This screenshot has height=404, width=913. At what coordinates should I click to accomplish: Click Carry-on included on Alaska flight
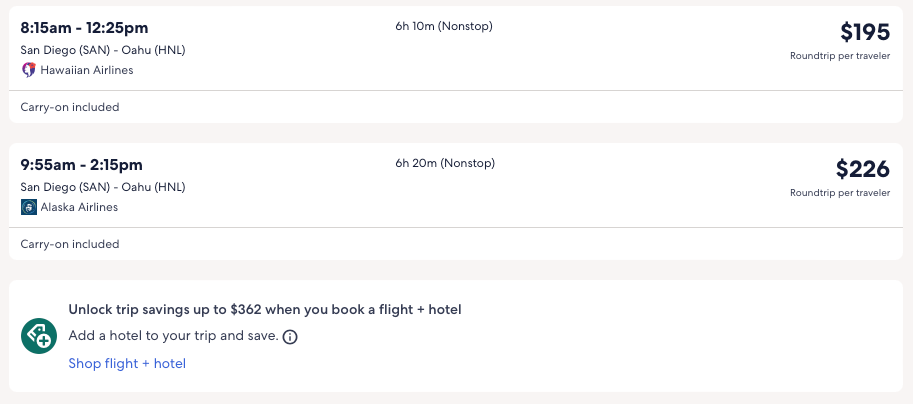[x=70, y=244]
